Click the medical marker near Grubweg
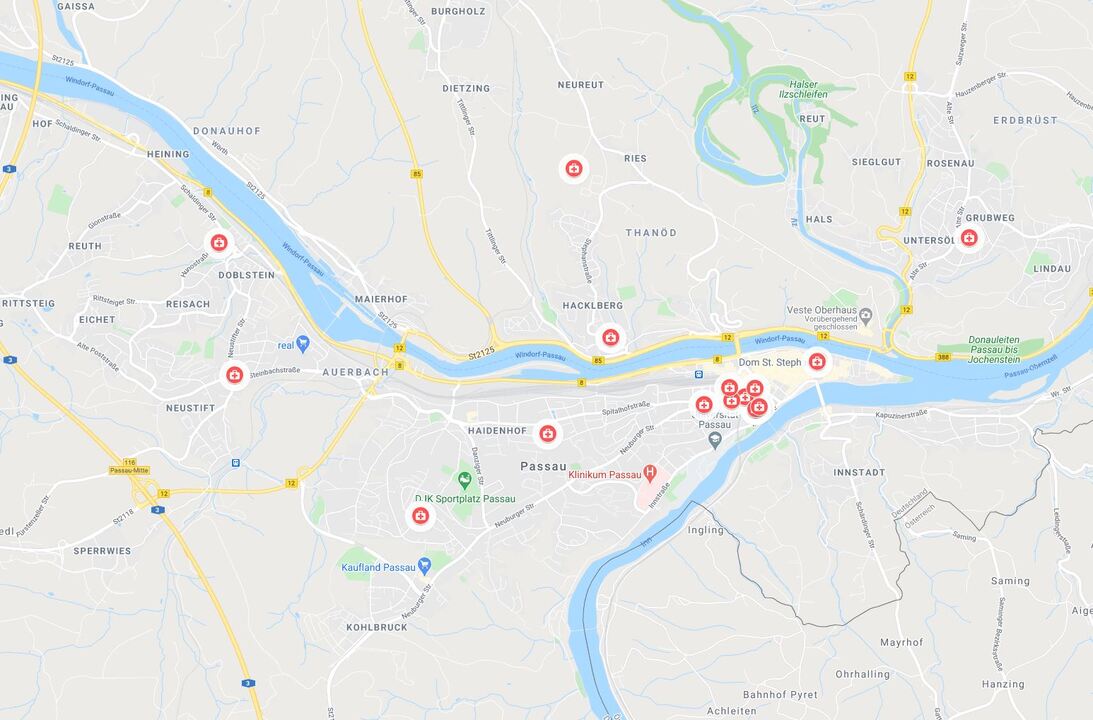This screenshot has width=1093, height=720. [969, 238]
